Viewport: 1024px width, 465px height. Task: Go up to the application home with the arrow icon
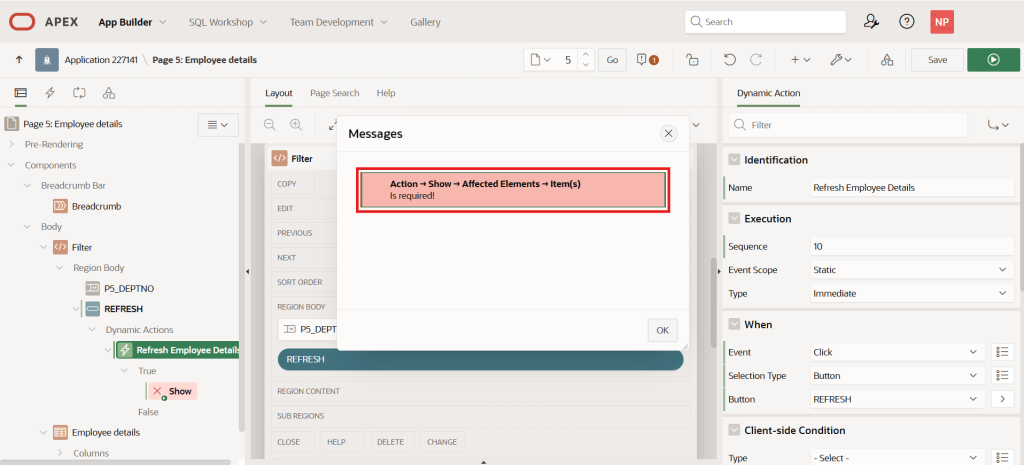(19, 59)
